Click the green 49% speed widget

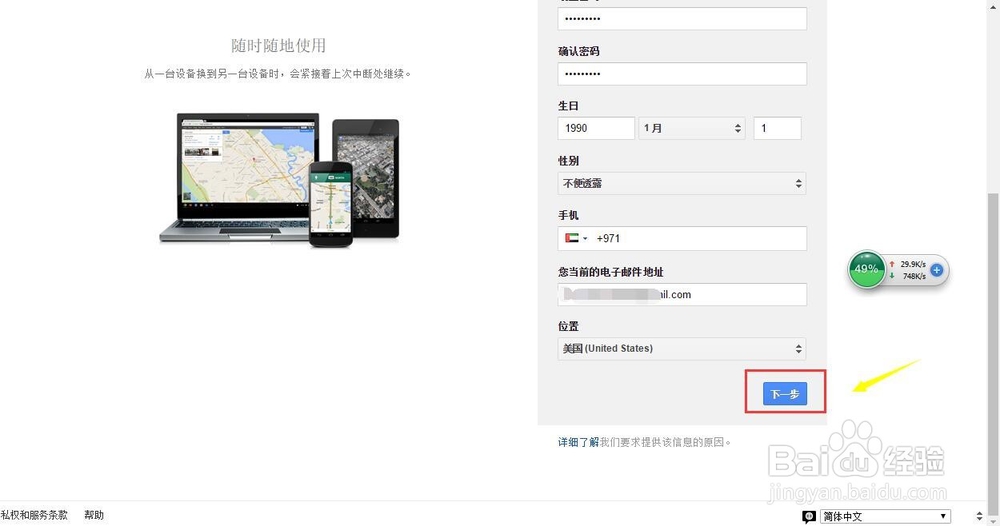pyautogui.click(x=866, y=269)
